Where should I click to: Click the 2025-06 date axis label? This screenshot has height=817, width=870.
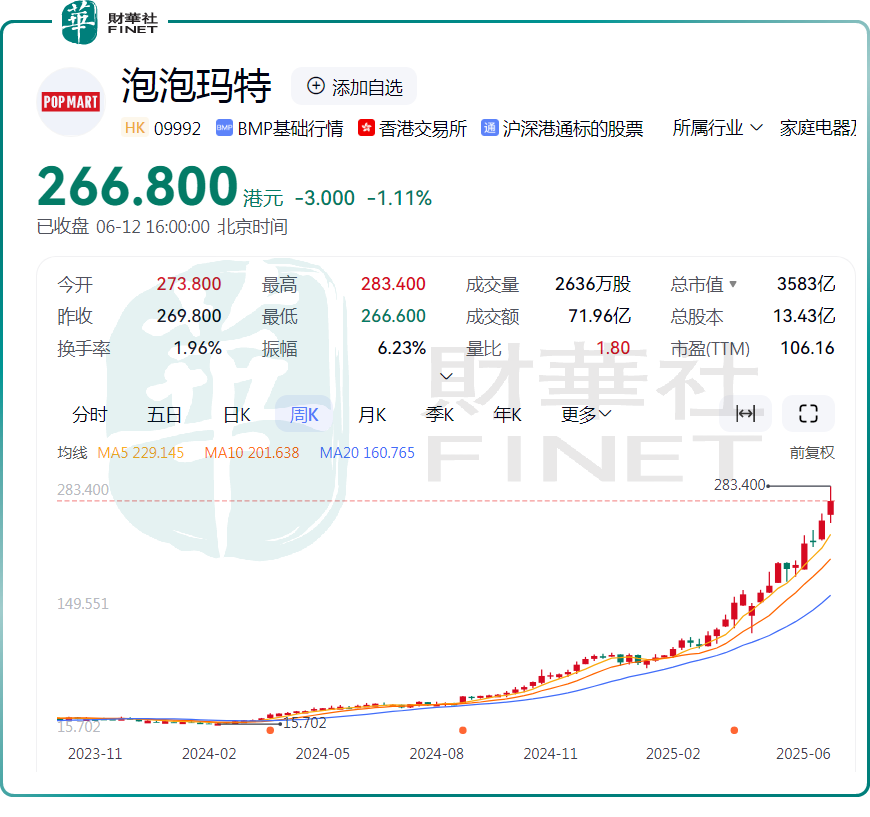[803, 754]
